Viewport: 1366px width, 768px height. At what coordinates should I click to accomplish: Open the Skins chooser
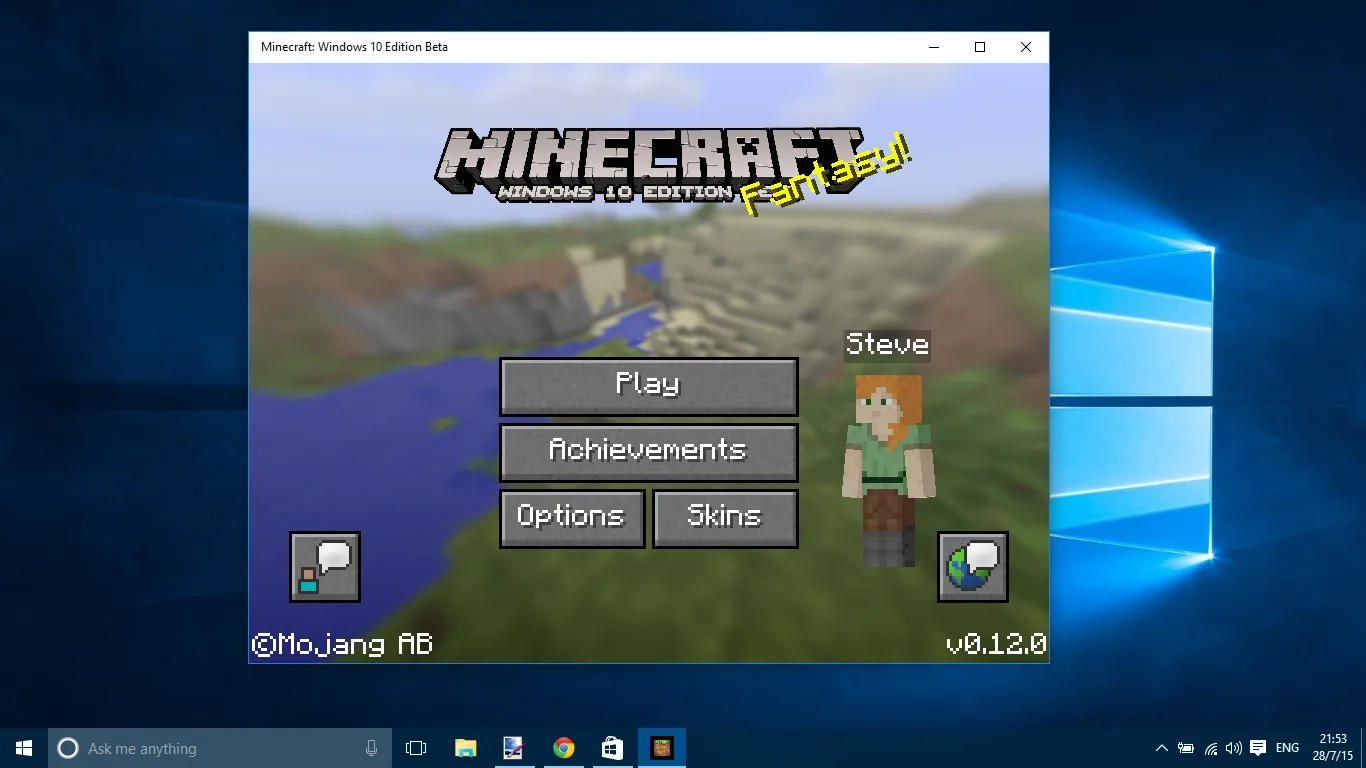[725, 518]
